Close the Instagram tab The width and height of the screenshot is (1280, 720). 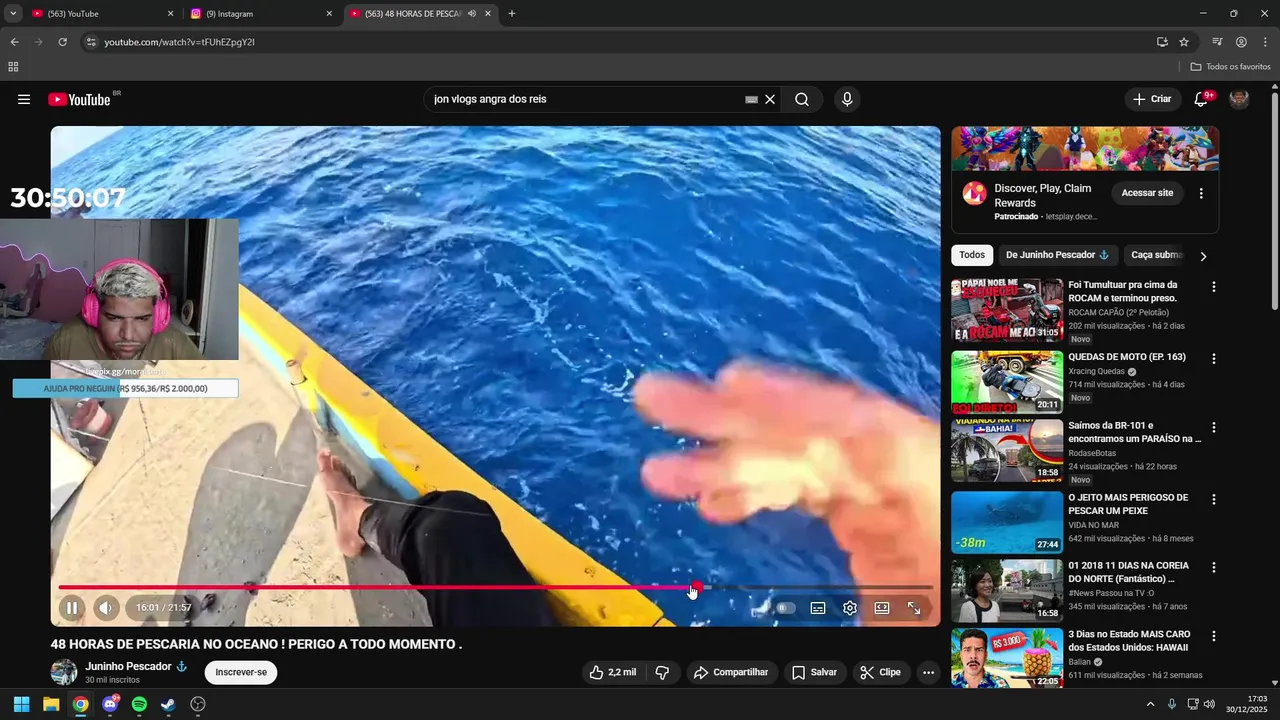[329, 14]
